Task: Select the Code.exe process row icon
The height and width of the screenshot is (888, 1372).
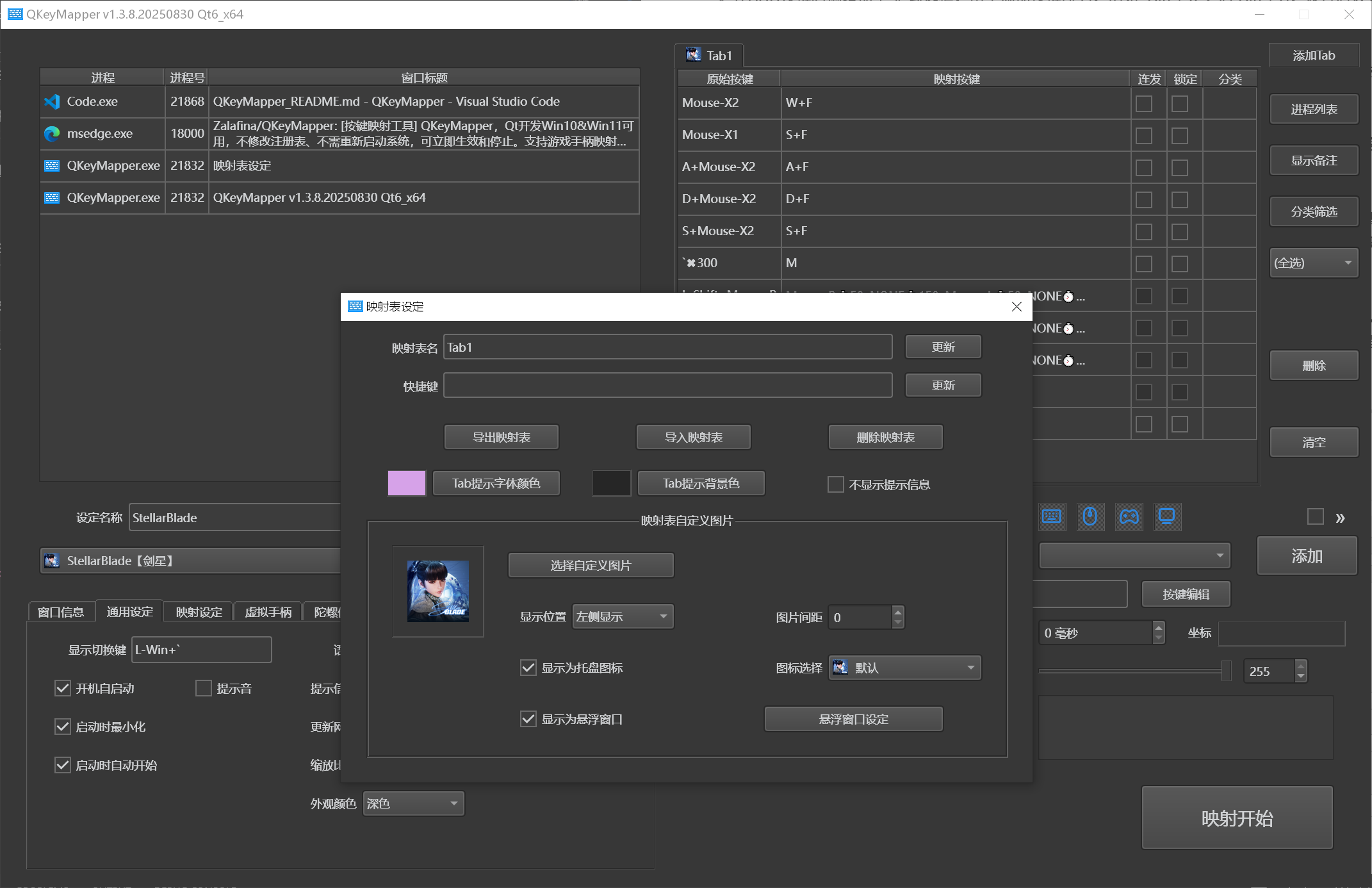Action: [x=52, y=102]
